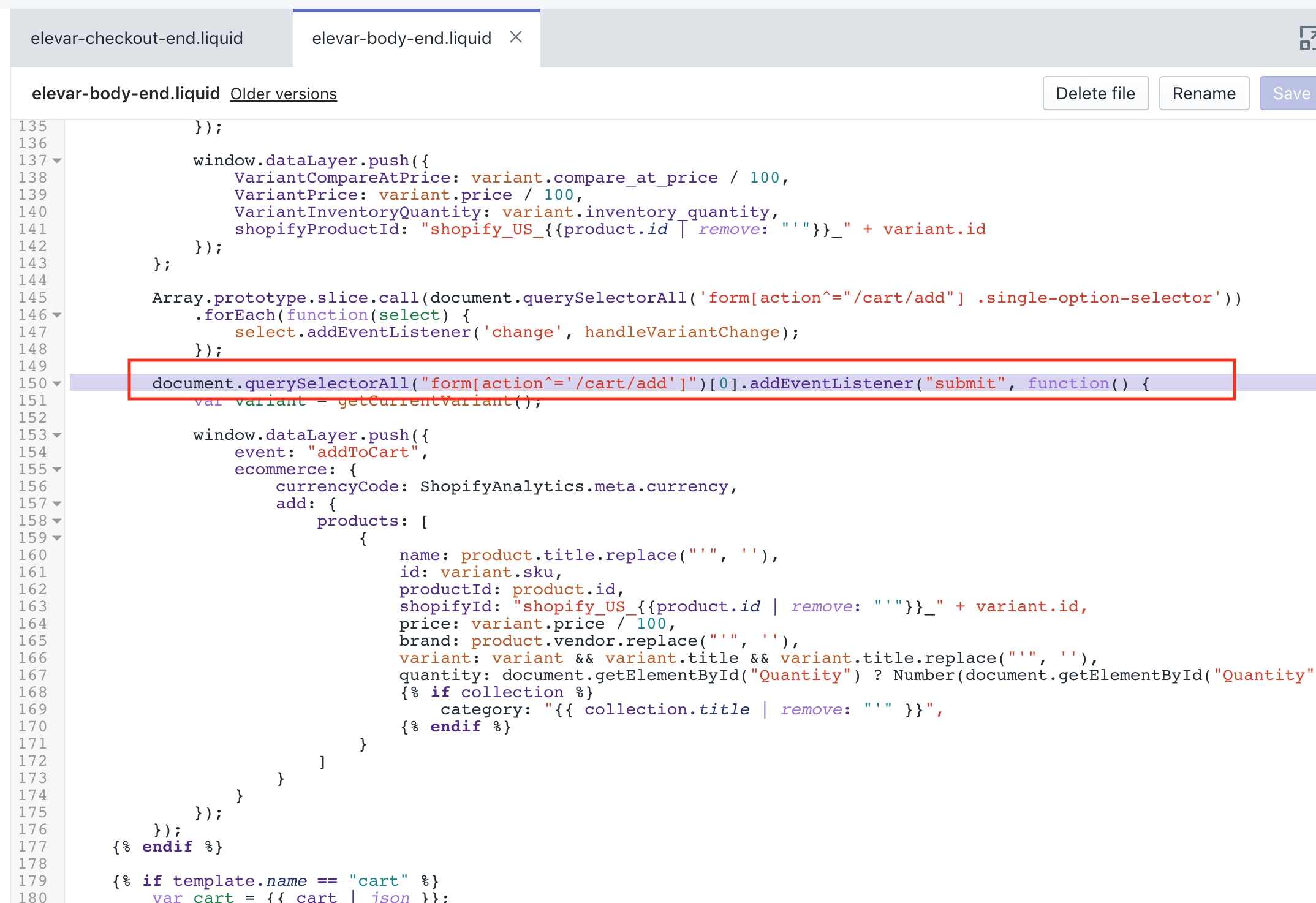
Task: Switch to elevar-checkout-end.liquid tab
Action: click(137, 38)
